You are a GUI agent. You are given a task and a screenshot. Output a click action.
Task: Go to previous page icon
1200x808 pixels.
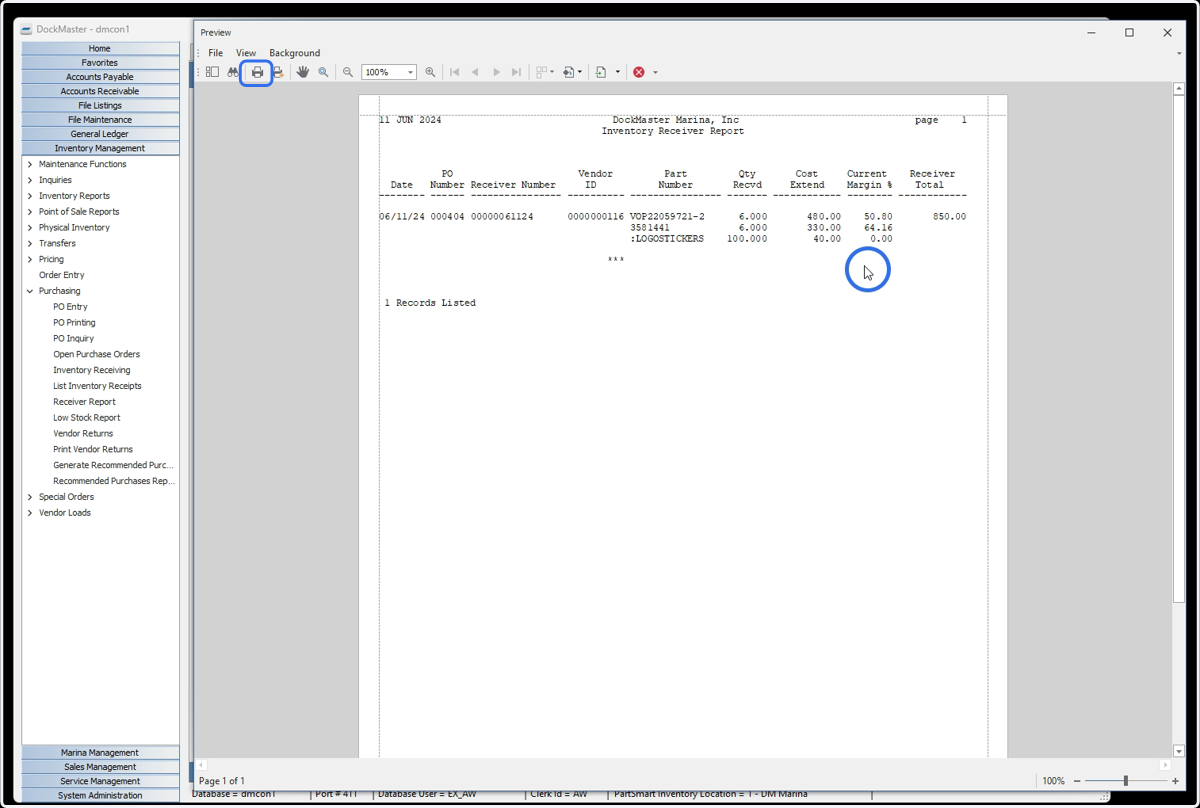click(475, 72)
